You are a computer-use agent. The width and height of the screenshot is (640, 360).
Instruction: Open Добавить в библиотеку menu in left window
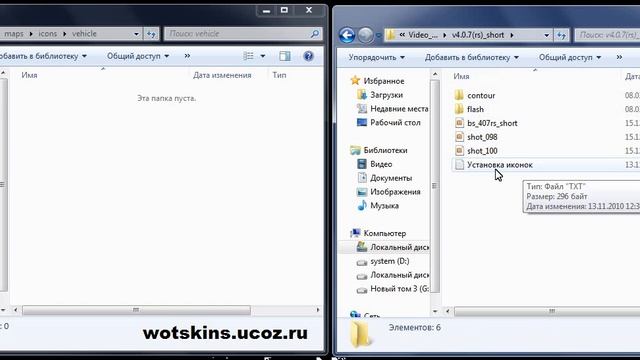click(42, 56)
